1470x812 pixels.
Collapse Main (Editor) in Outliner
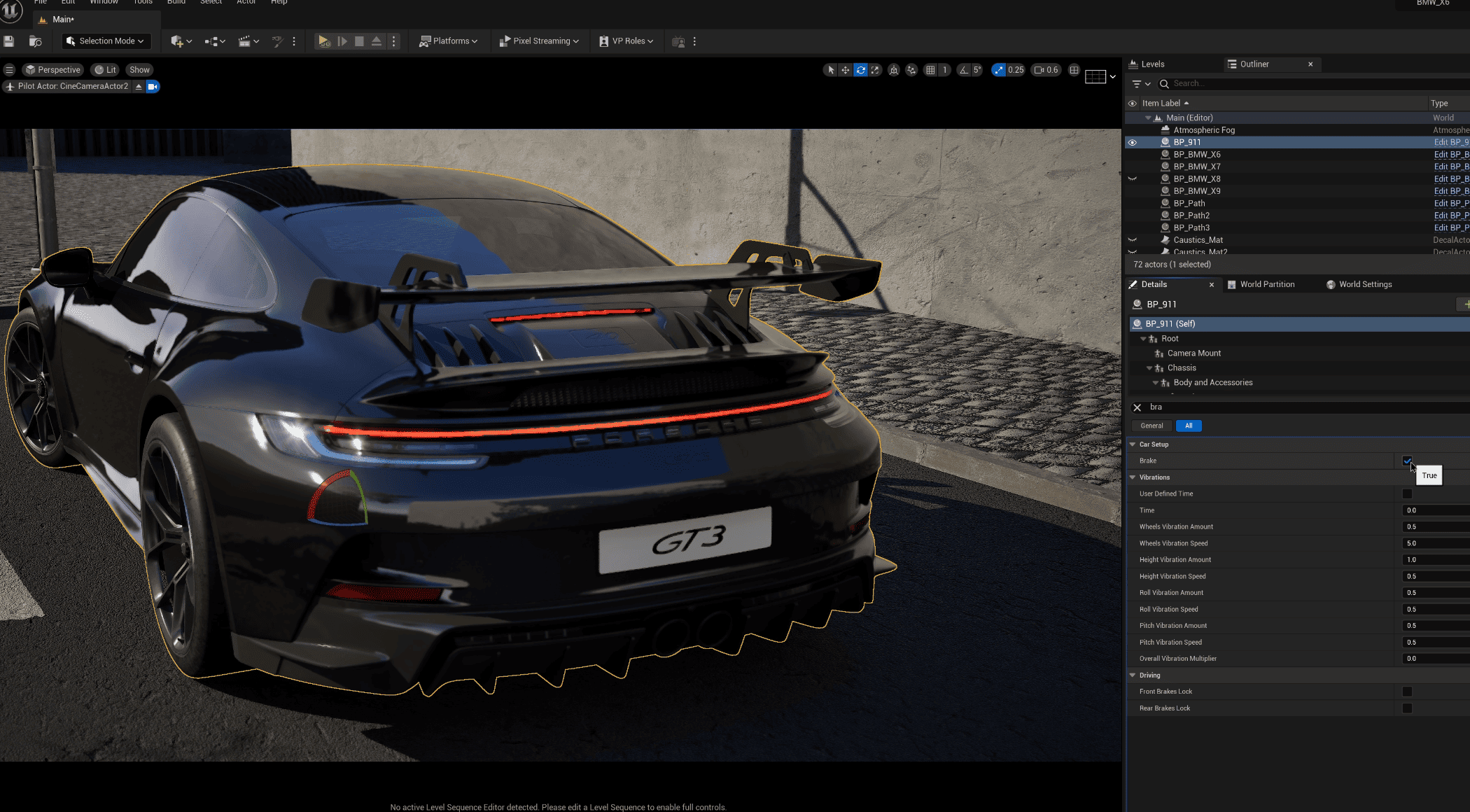pos(1148,118)
